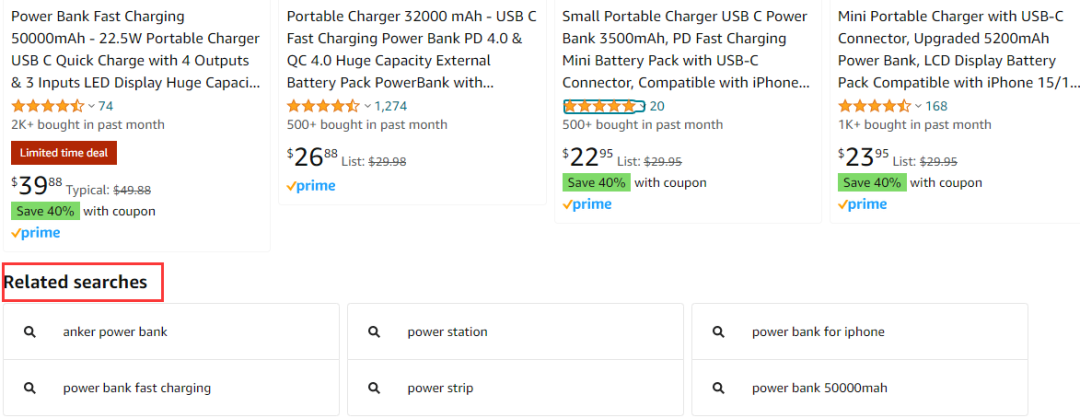
Task: Click magnifier icon beside power bank fast charging
Action: [30, 388]
